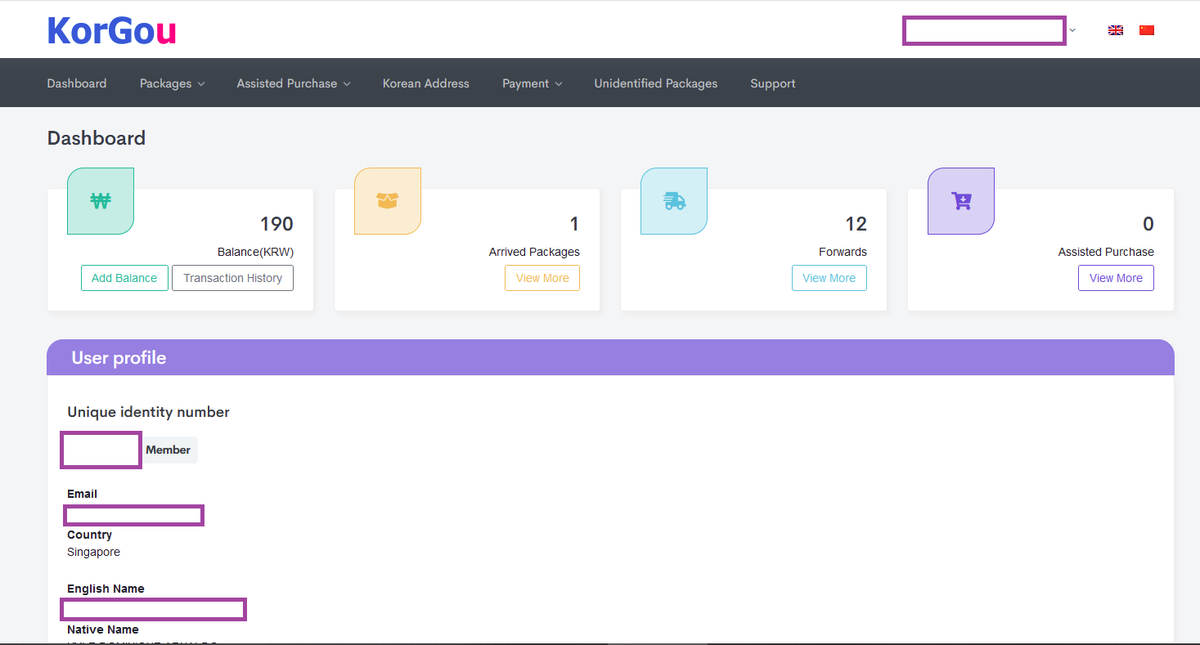Open Unidentified Packages page

tap(656, 84)
